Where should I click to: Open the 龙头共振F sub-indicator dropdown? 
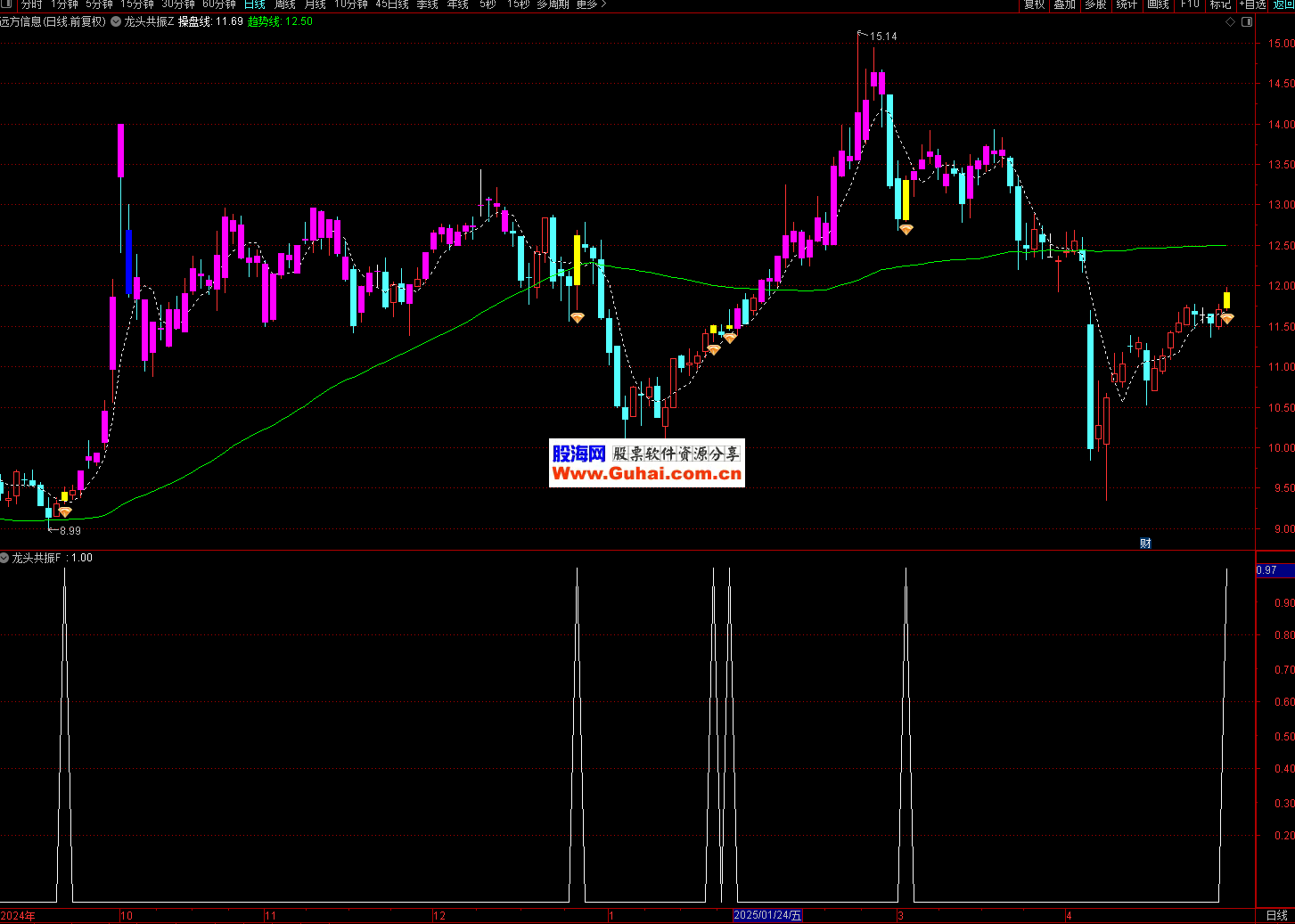tap(4, 558)
